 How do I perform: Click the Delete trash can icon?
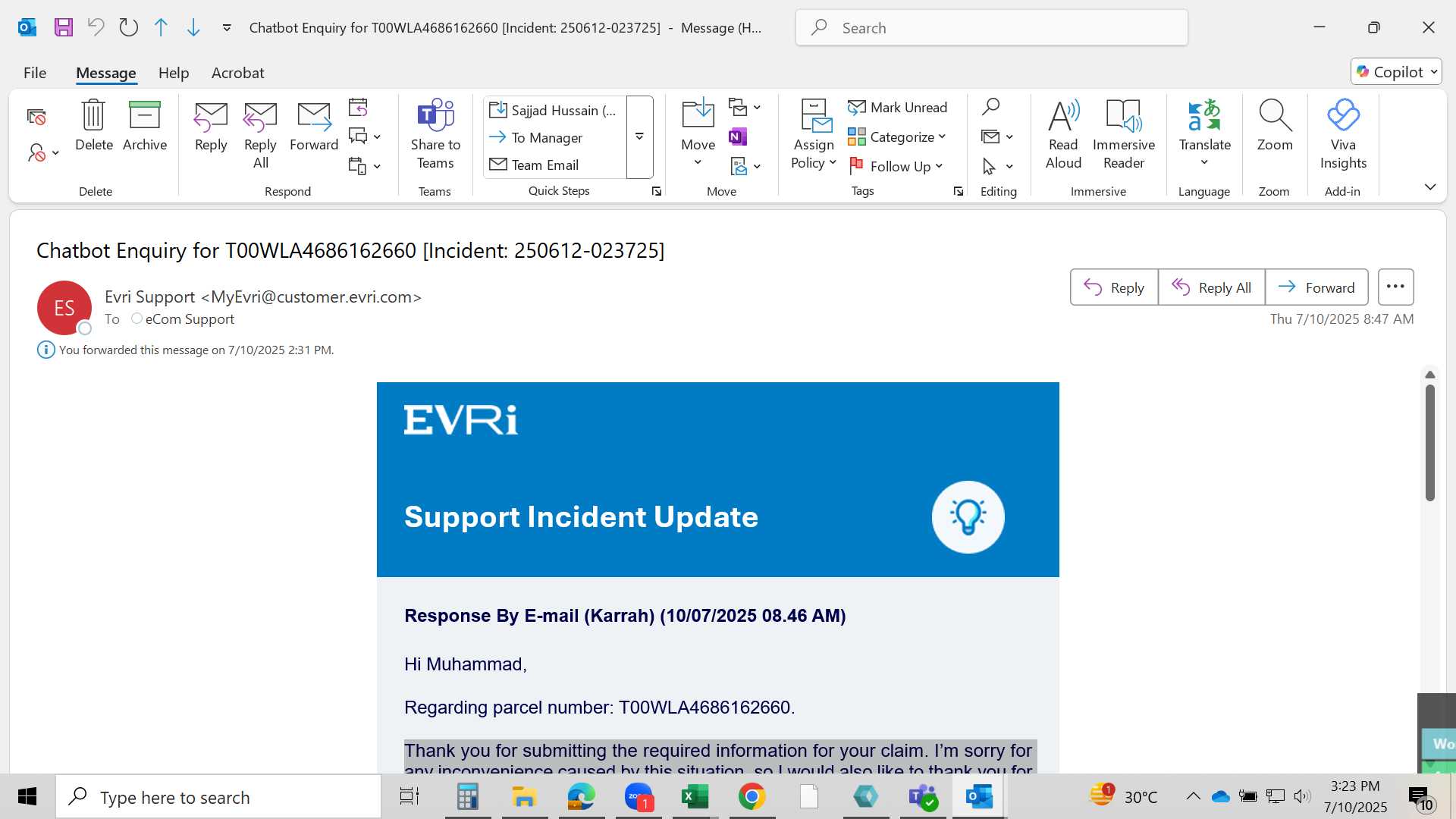(94, 125)
